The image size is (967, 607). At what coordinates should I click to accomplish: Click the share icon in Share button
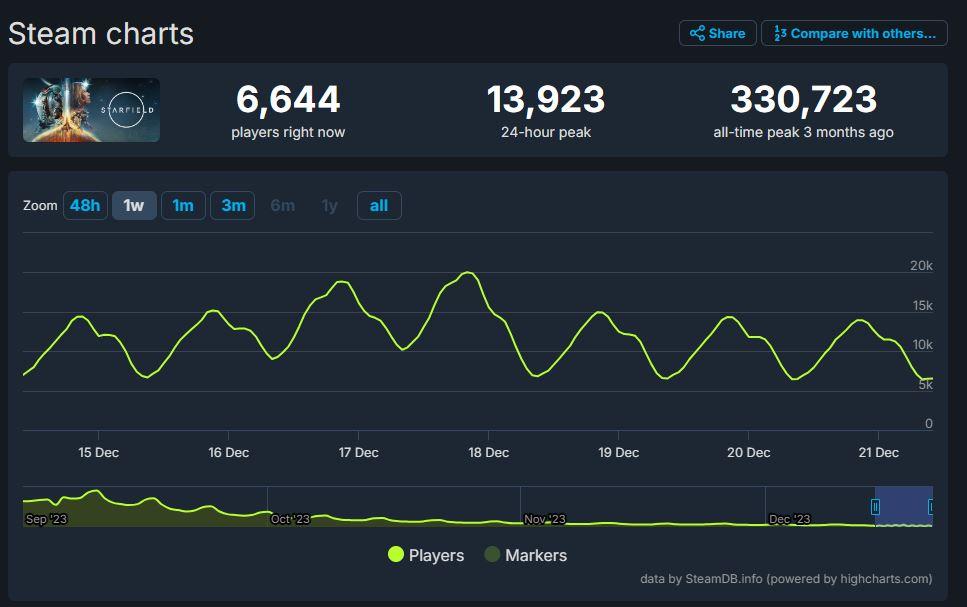[x=697, y=33]
